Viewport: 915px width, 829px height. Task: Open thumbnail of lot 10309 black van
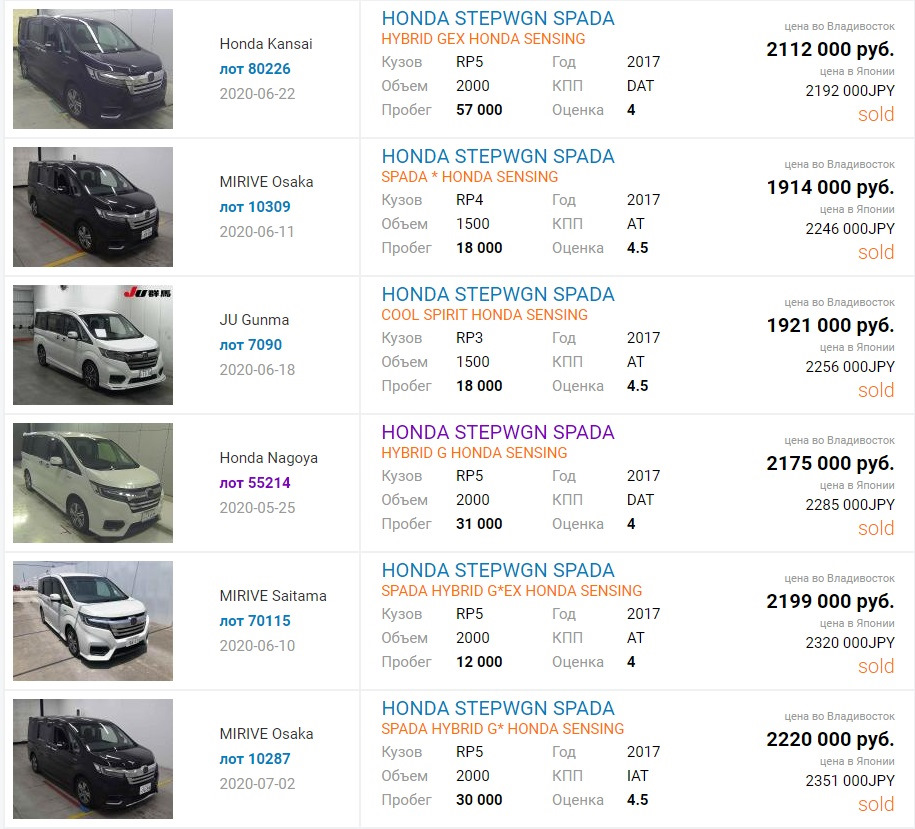click(x=93, y=207)
